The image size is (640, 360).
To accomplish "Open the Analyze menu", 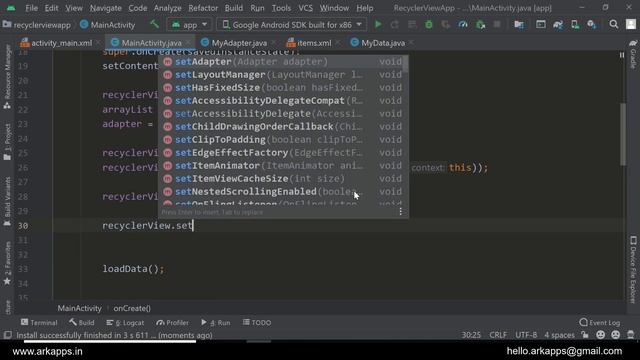I will tap(167, 8).
